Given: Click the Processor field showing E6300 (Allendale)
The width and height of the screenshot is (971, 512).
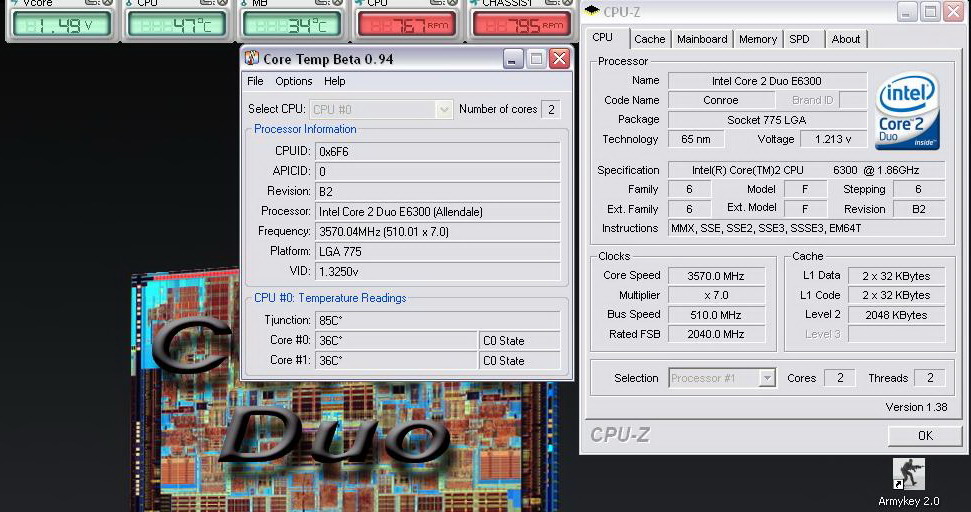Looking at the screenshot, I should tap(438, 212).
